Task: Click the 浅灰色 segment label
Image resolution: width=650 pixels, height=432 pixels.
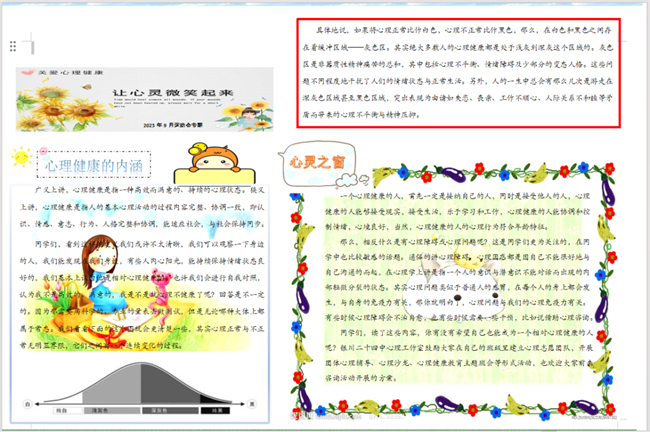Action: click(100, 410)
